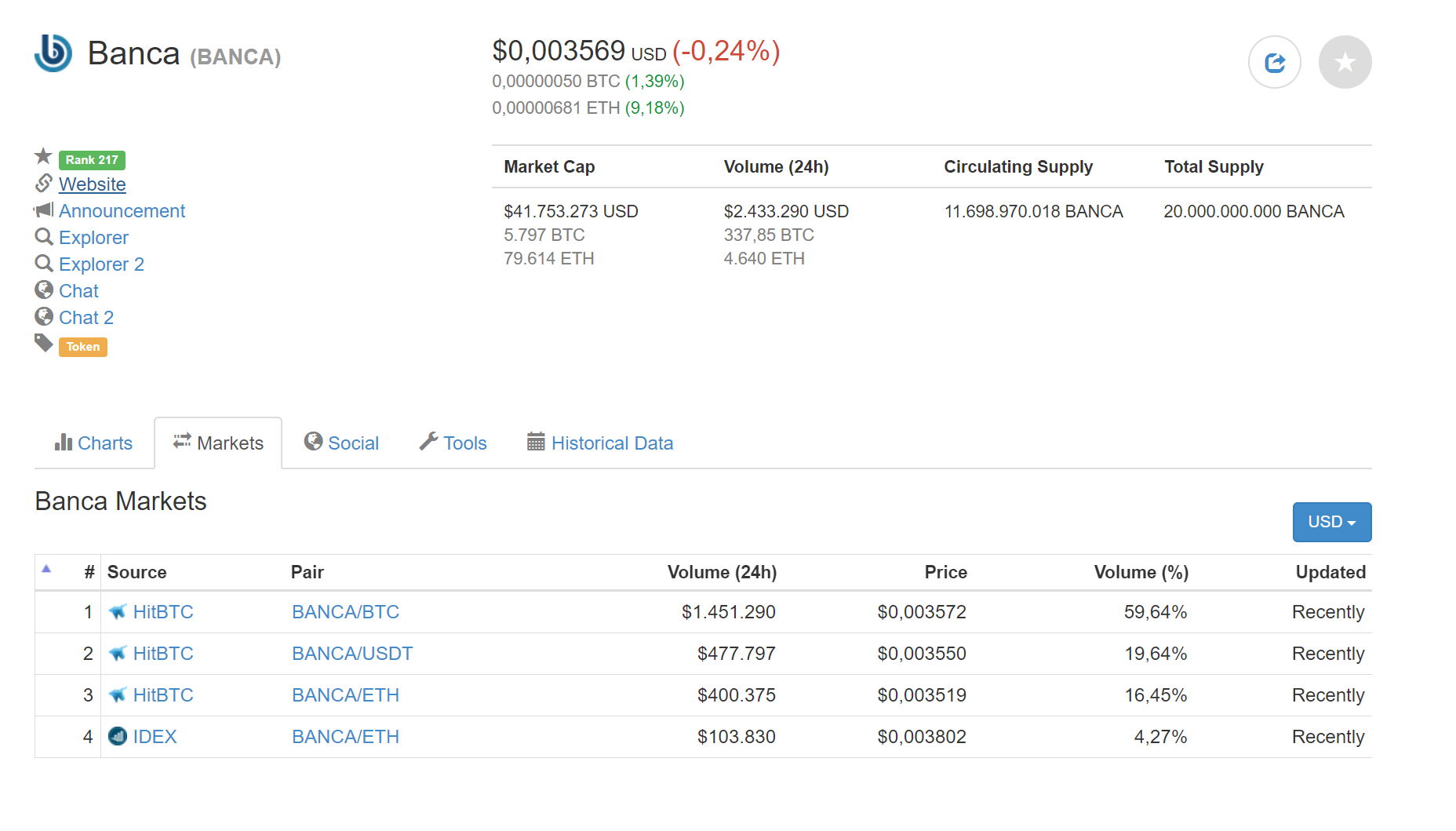This screenshot has width=1456, height=831.
Task: Click HitBTC logo icon in BANCA/USDT row
Action: pos(118,653)
